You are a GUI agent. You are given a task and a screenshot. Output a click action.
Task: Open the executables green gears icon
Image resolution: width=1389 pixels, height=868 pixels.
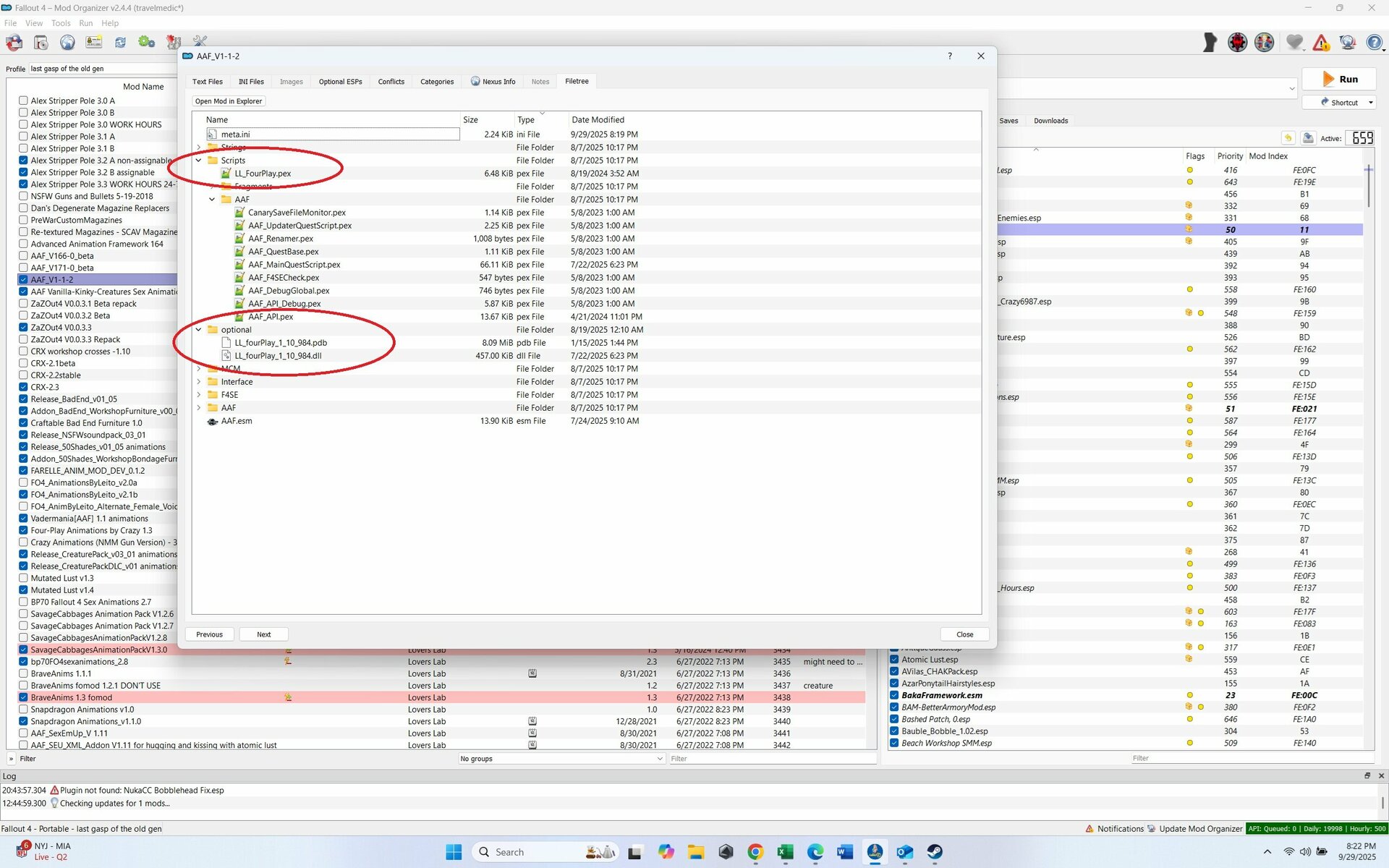tap(147, 43)
